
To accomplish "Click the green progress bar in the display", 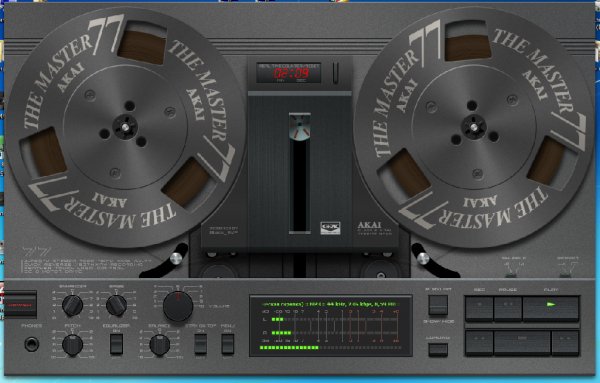I will [330, 348].
